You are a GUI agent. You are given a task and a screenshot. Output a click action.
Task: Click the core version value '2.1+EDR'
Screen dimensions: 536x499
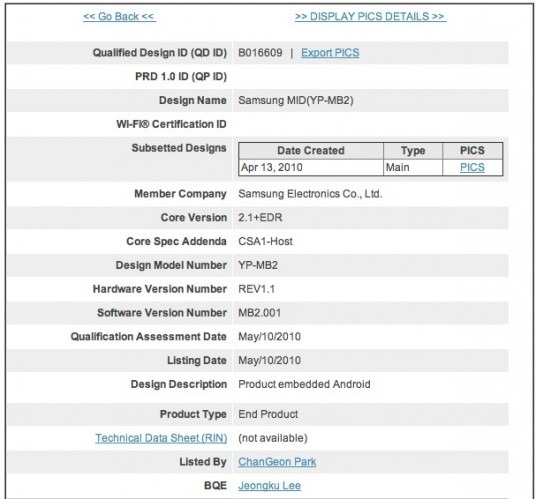[260, 218]
